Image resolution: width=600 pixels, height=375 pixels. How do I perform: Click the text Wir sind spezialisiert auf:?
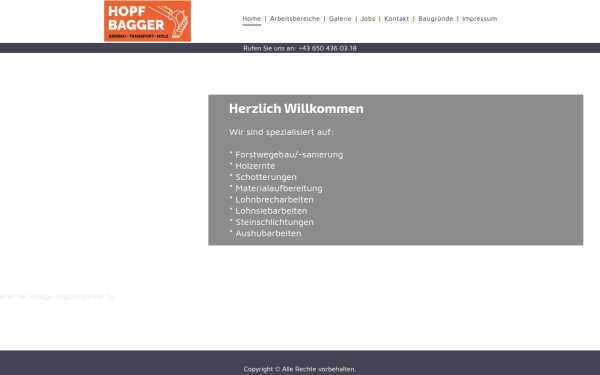coord(281,132)
